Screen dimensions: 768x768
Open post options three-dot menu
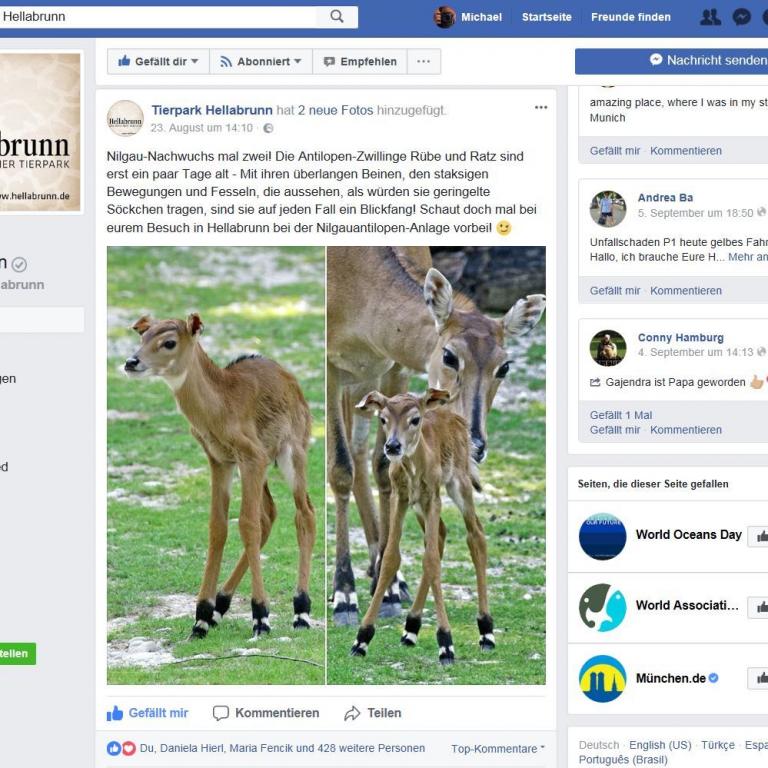coord(541,108)
